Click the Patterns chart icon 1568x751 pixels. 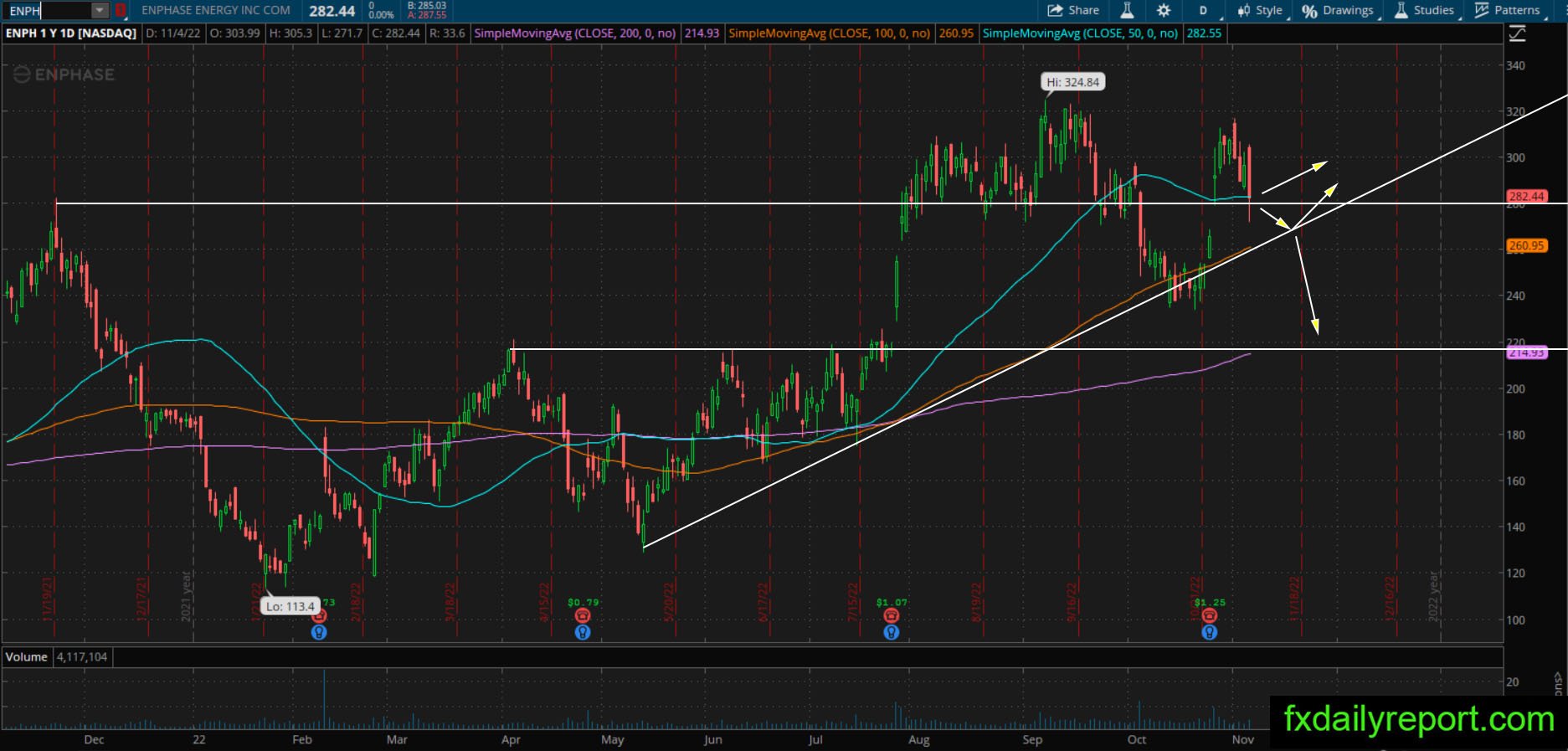pyautogui.click(x=1482, y=10)
